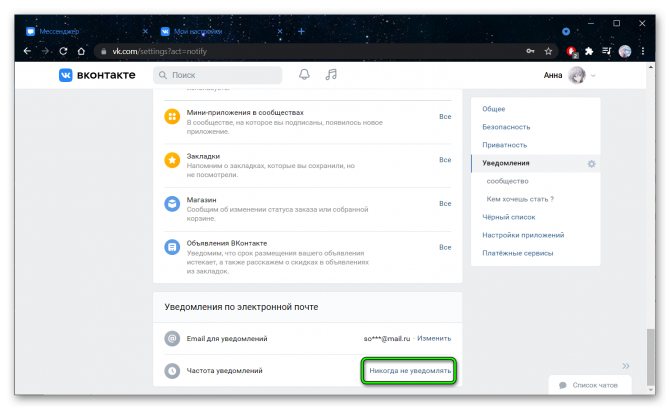This screenshot has height=410, width=670.
Task: Click the vertical page scrollbar thumb
Action: tap(650, 357)
